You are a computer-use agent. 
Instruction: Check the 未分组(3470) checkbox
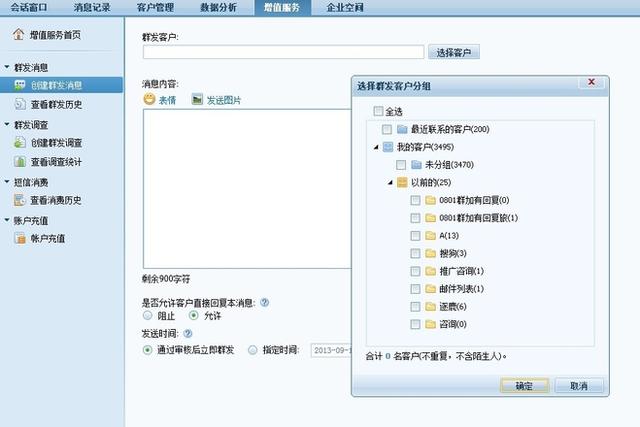click(x=401, y=165)
